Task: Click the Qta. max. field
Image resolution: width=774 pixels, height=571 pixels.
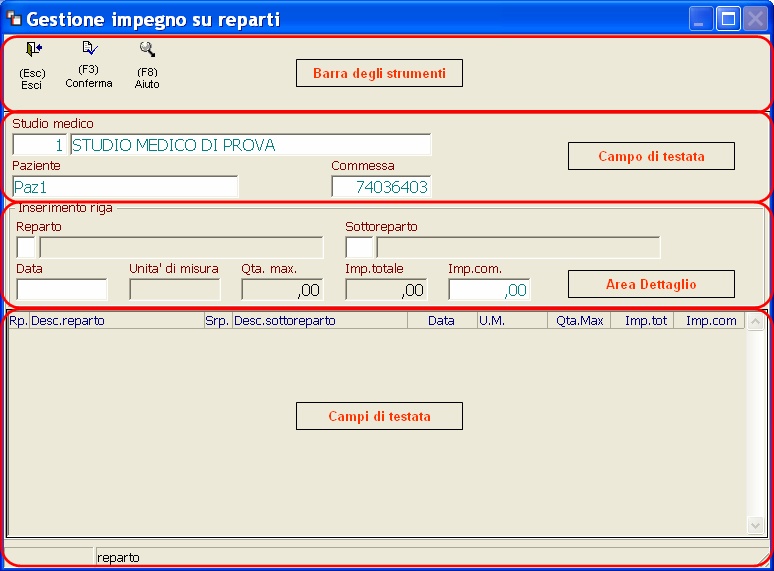Action: tap(282, 290)
